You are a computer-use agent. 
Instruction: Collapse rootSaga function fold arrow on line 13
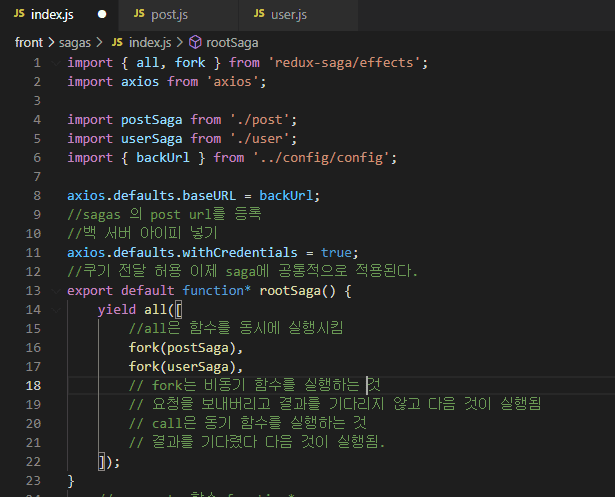[x=56, y=291]
